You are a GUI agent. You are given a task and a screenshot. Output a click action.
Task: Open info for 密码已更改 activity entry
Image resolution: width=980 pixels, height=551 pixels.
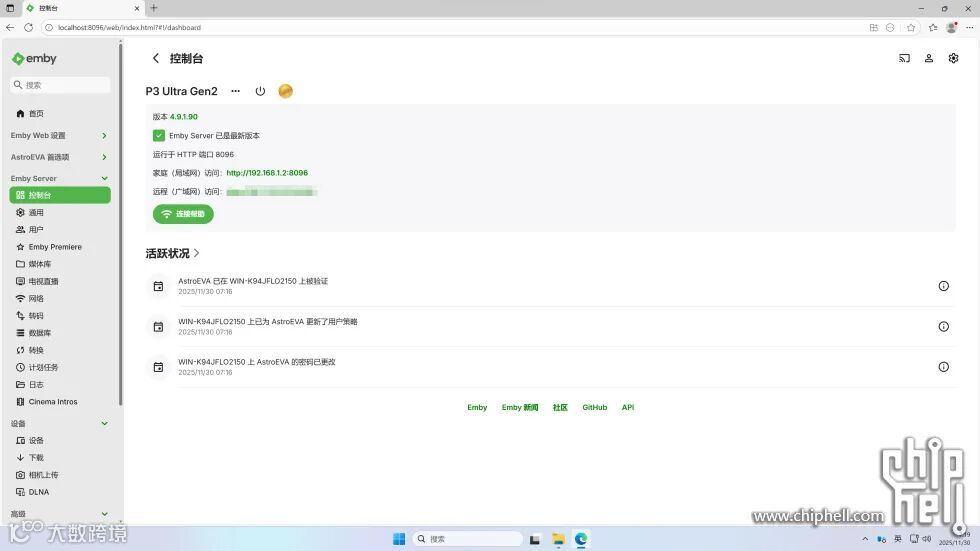tap(943, 367)
